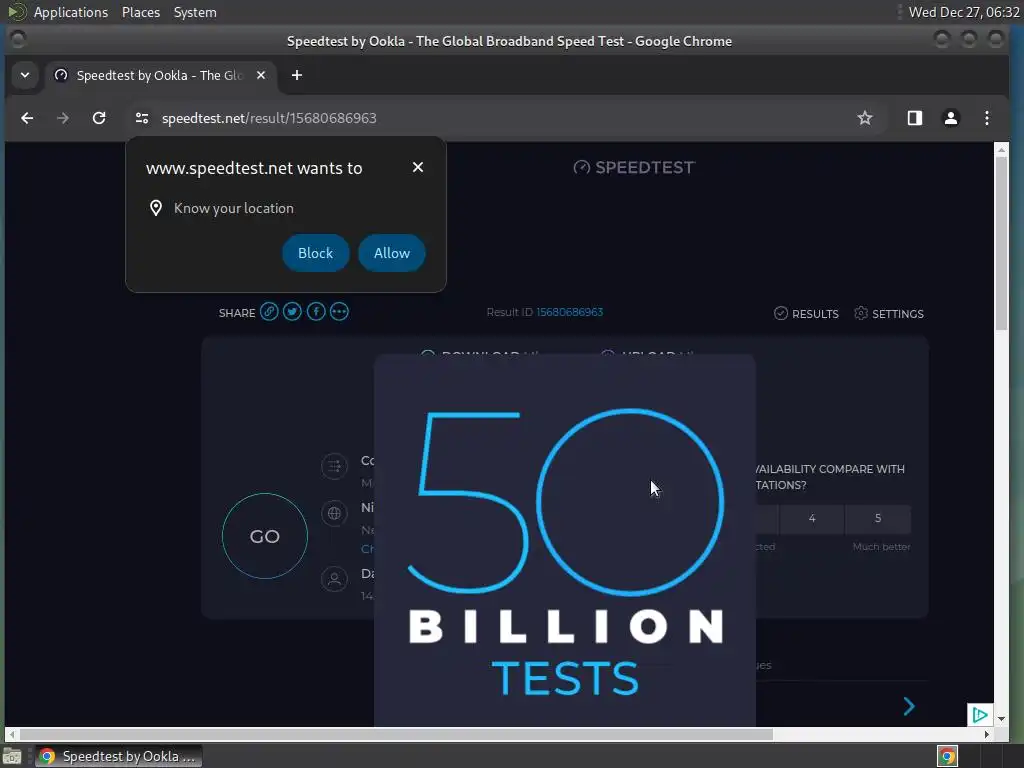Open a new tab with plus button
This screenshot has width=1024, height=768.
296,75
